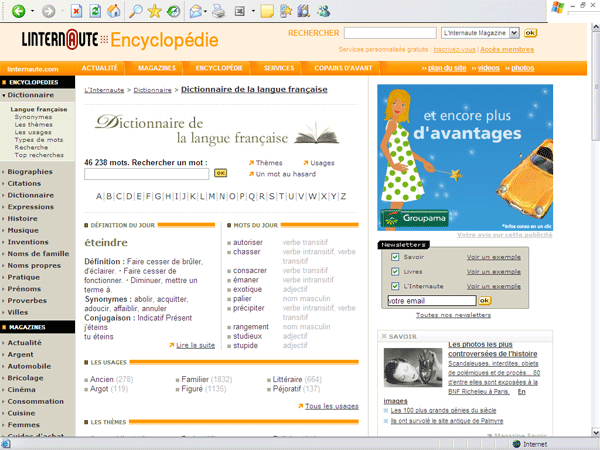Click the Print icon
This screenshot has width=600, height=450.
[219, 11]
